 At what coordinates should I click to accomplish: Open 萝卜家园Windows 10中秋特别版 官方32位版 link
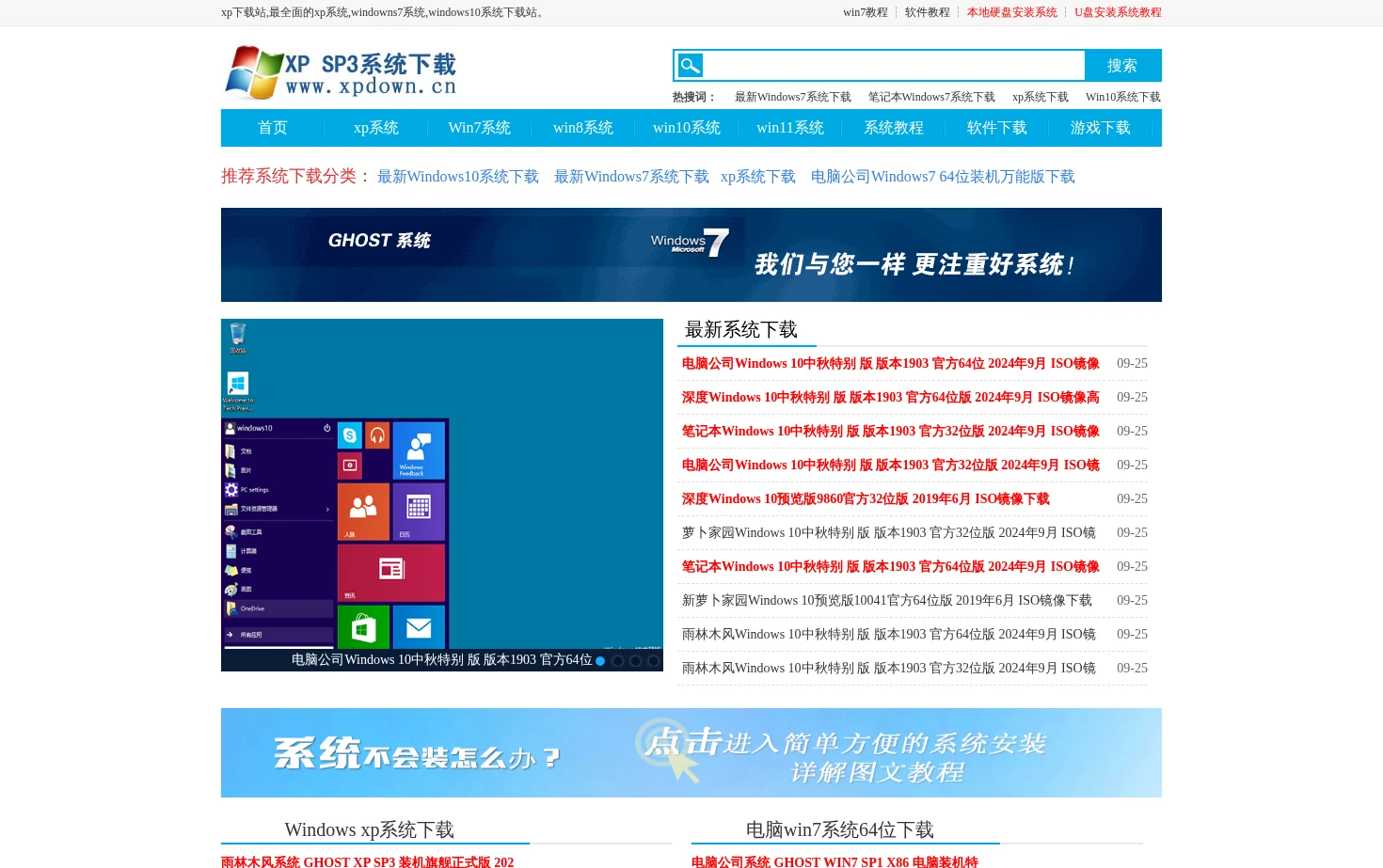coord(889,532)
